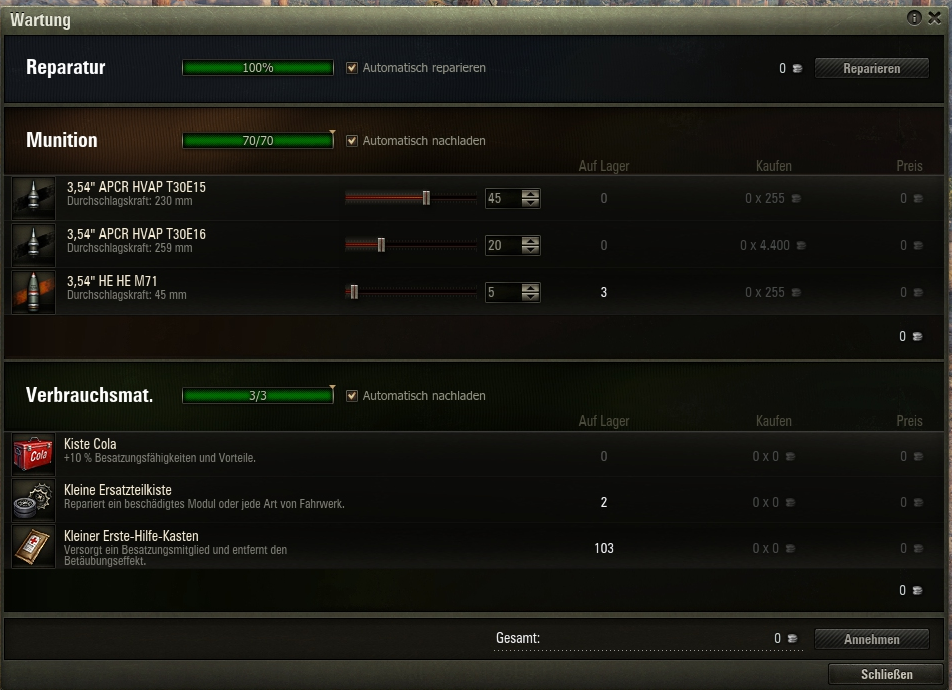Confirm changes with Annehmen button
The width and height of the screenshot is (952, 690).
871,639
